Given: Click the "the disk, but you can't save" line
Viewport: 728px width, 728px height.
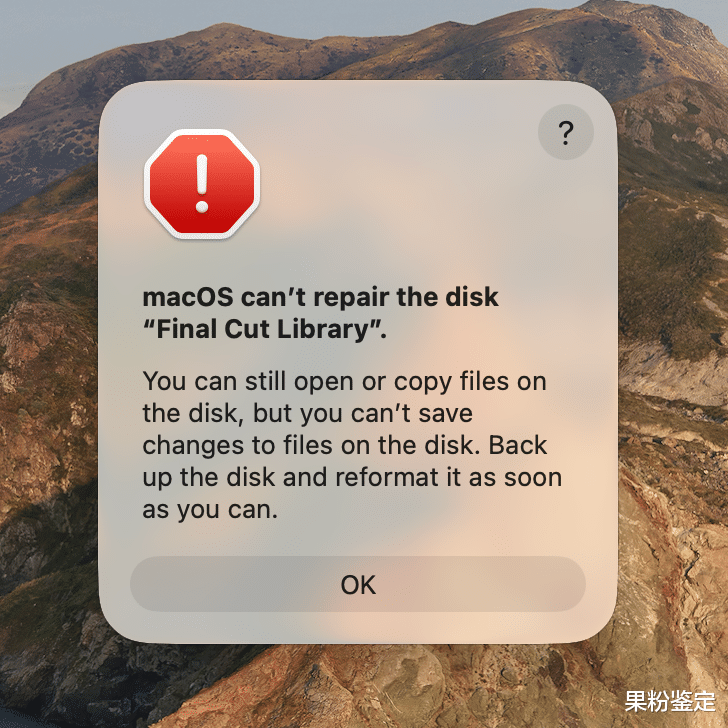Looking at the screenshot, I should tap(307, 413).
